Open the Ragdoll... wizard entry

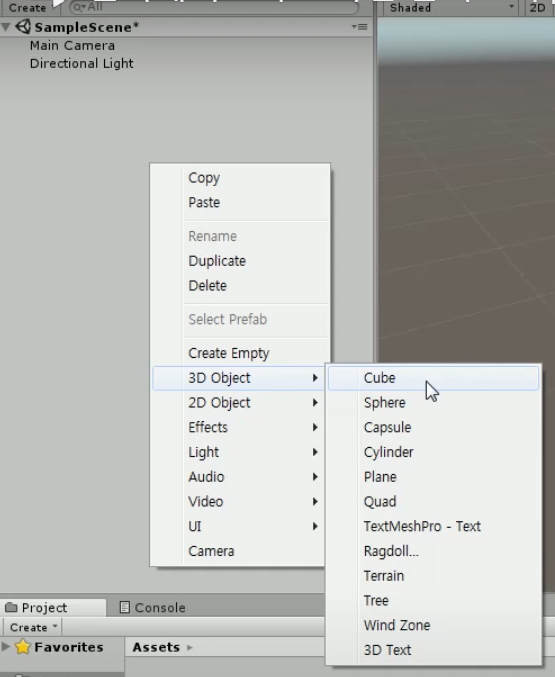pos(433,551)
